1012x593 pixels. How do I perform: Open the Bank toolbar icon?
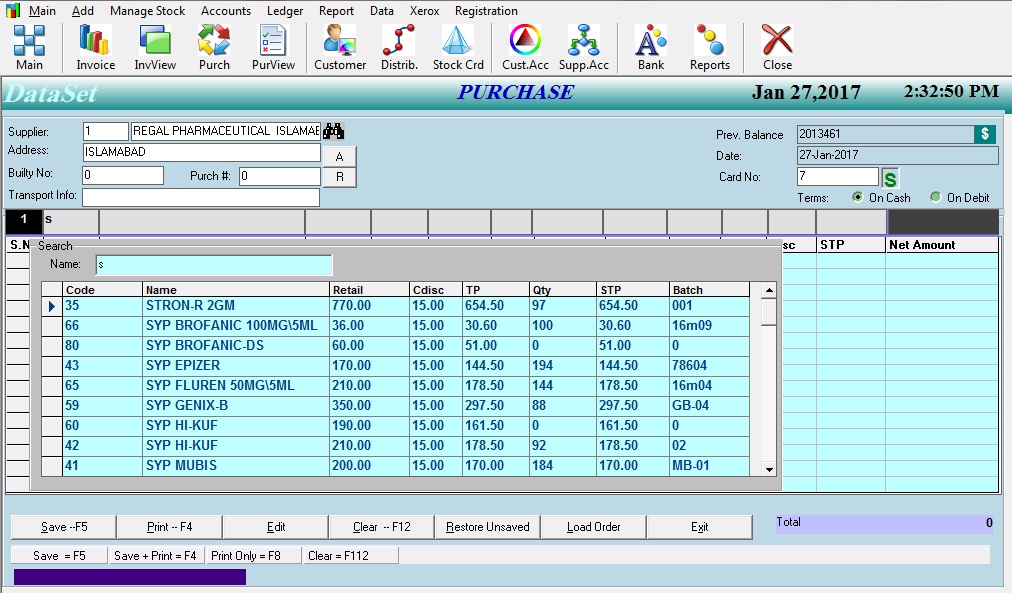click(651, 47)
